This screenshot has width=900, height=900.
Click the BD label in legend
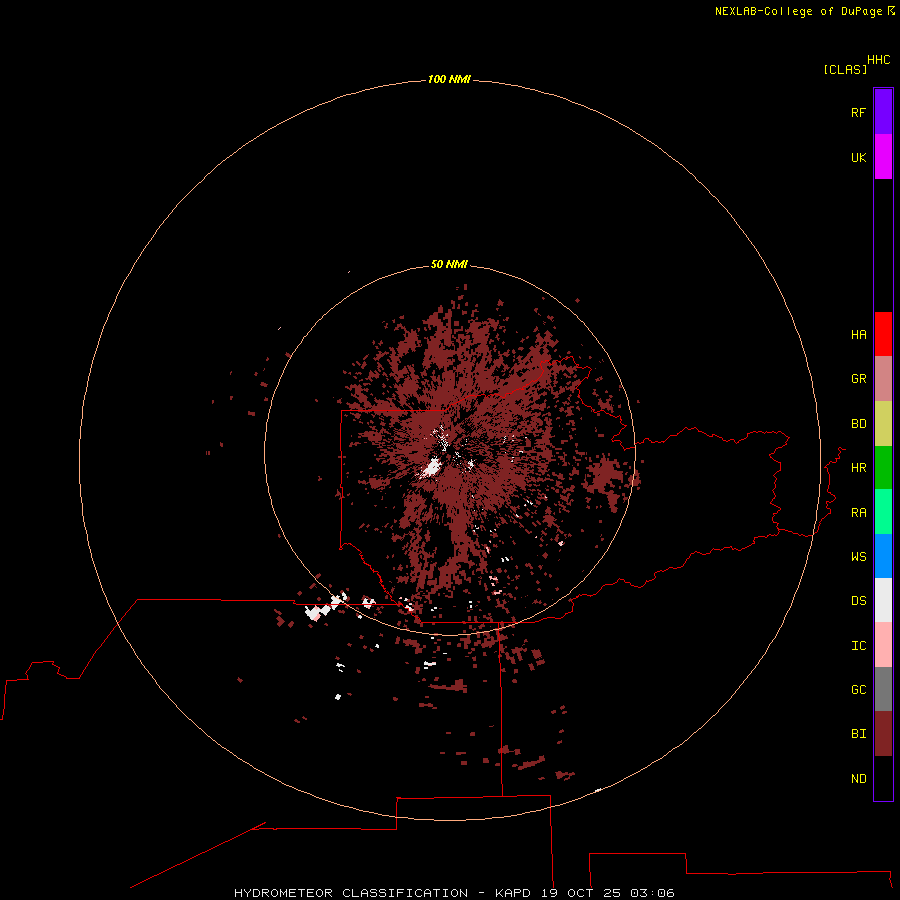(x=858, y=424)
